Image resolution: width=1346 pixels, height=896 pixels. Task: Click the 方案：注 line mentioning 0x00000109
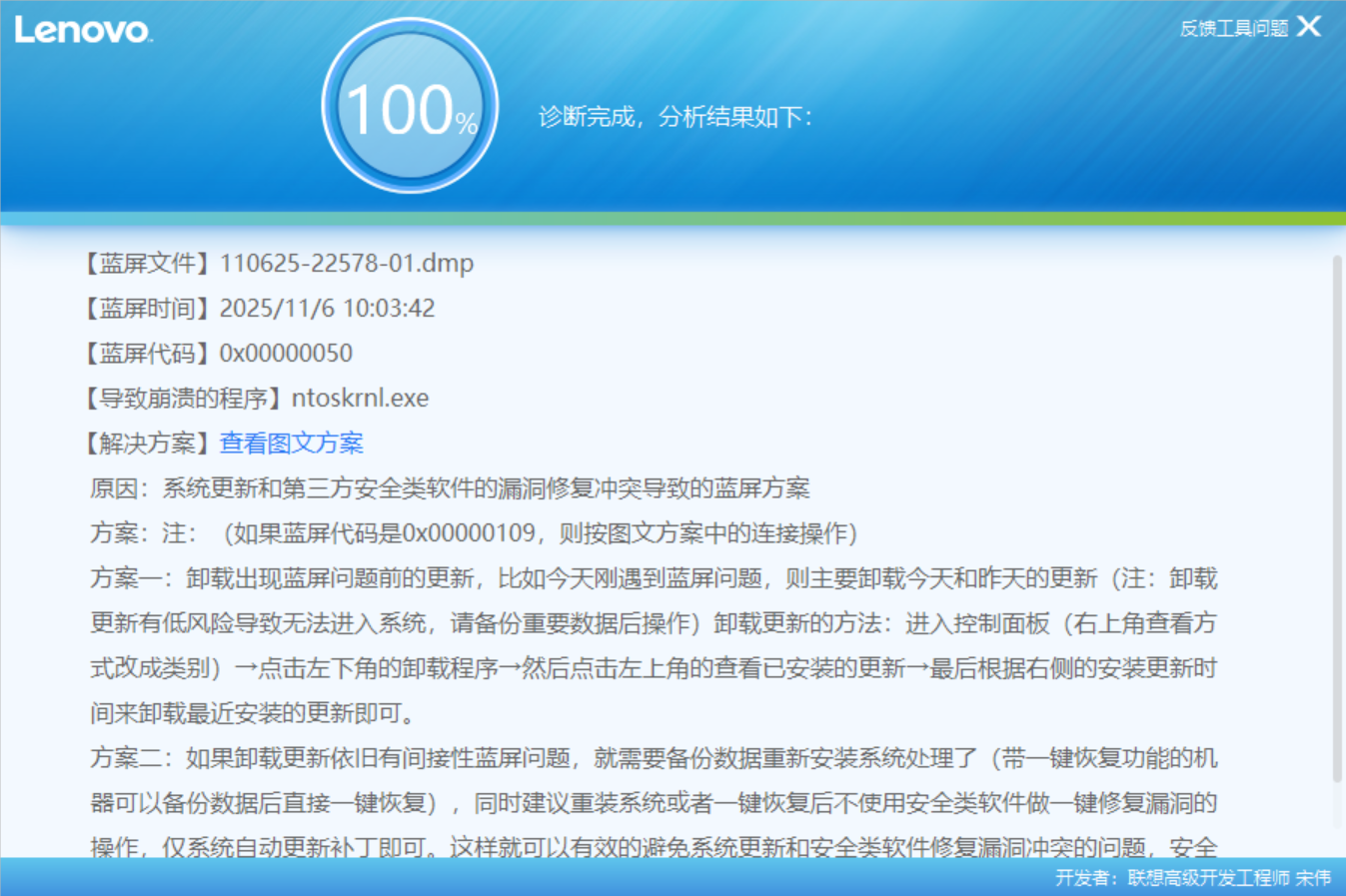tap(475, 532)
